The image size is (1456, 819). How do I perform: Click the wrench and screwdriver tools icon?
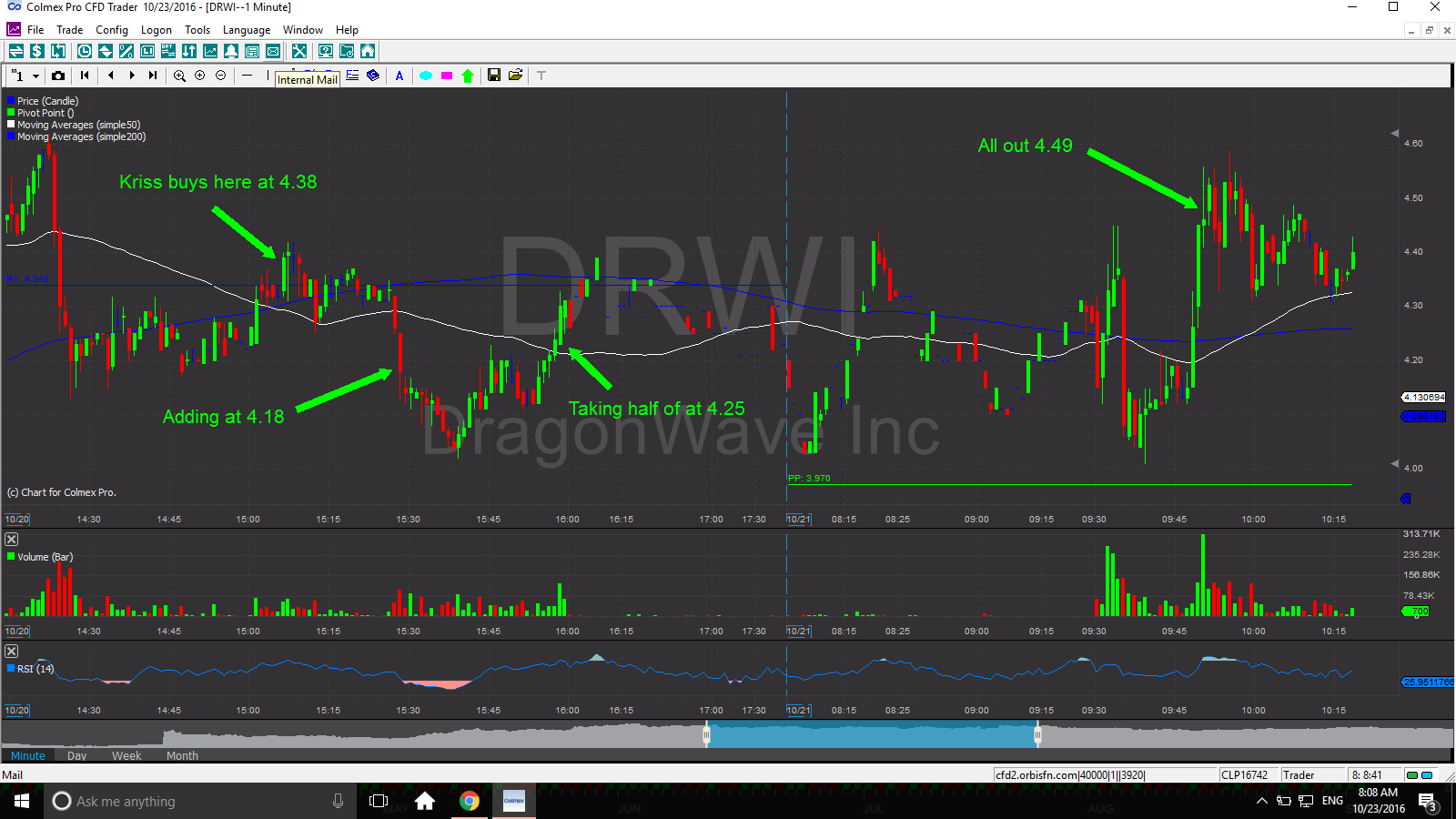pos(299,51)
